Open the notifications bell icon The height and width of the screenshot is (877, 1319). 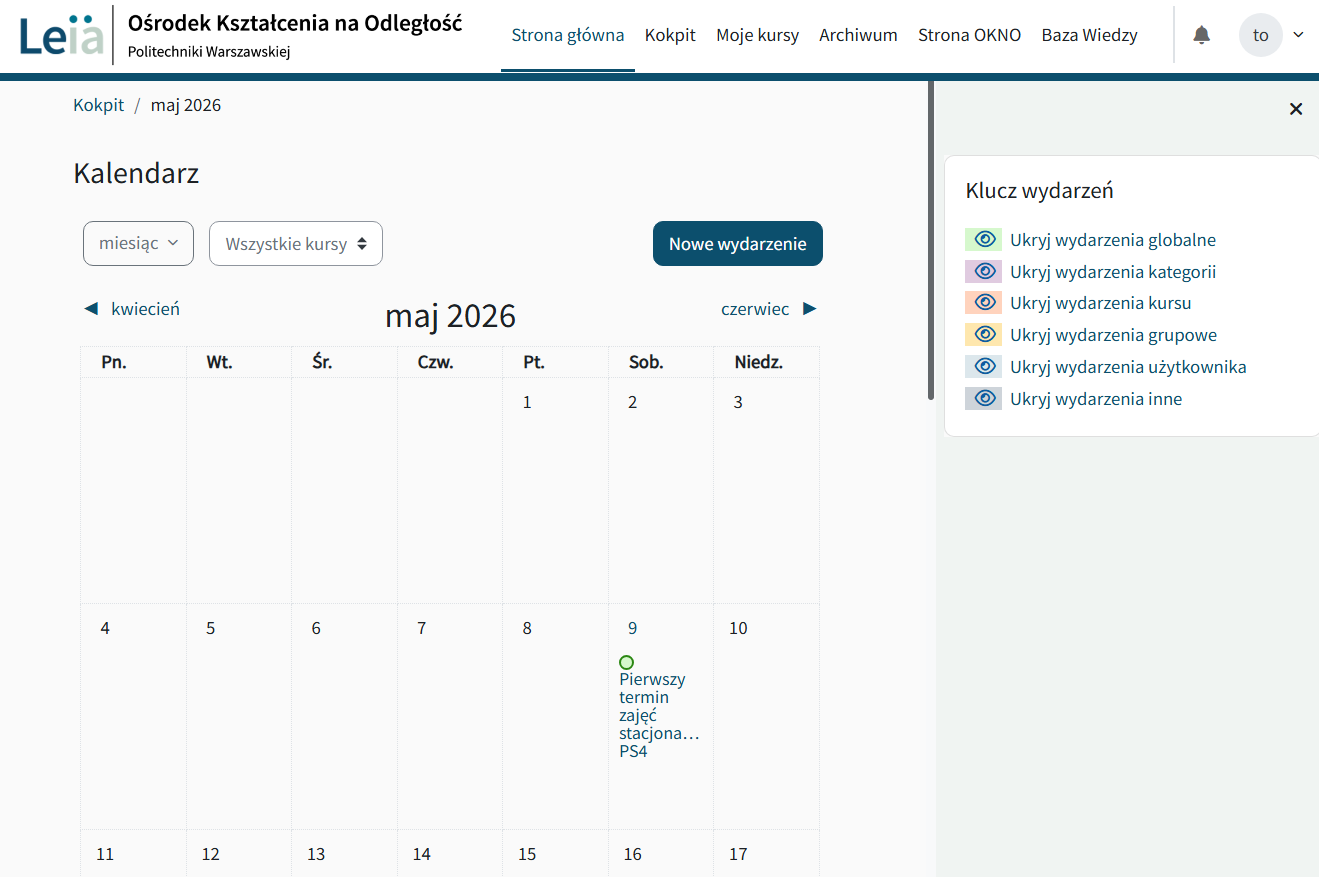click(x=1202, y=35)
